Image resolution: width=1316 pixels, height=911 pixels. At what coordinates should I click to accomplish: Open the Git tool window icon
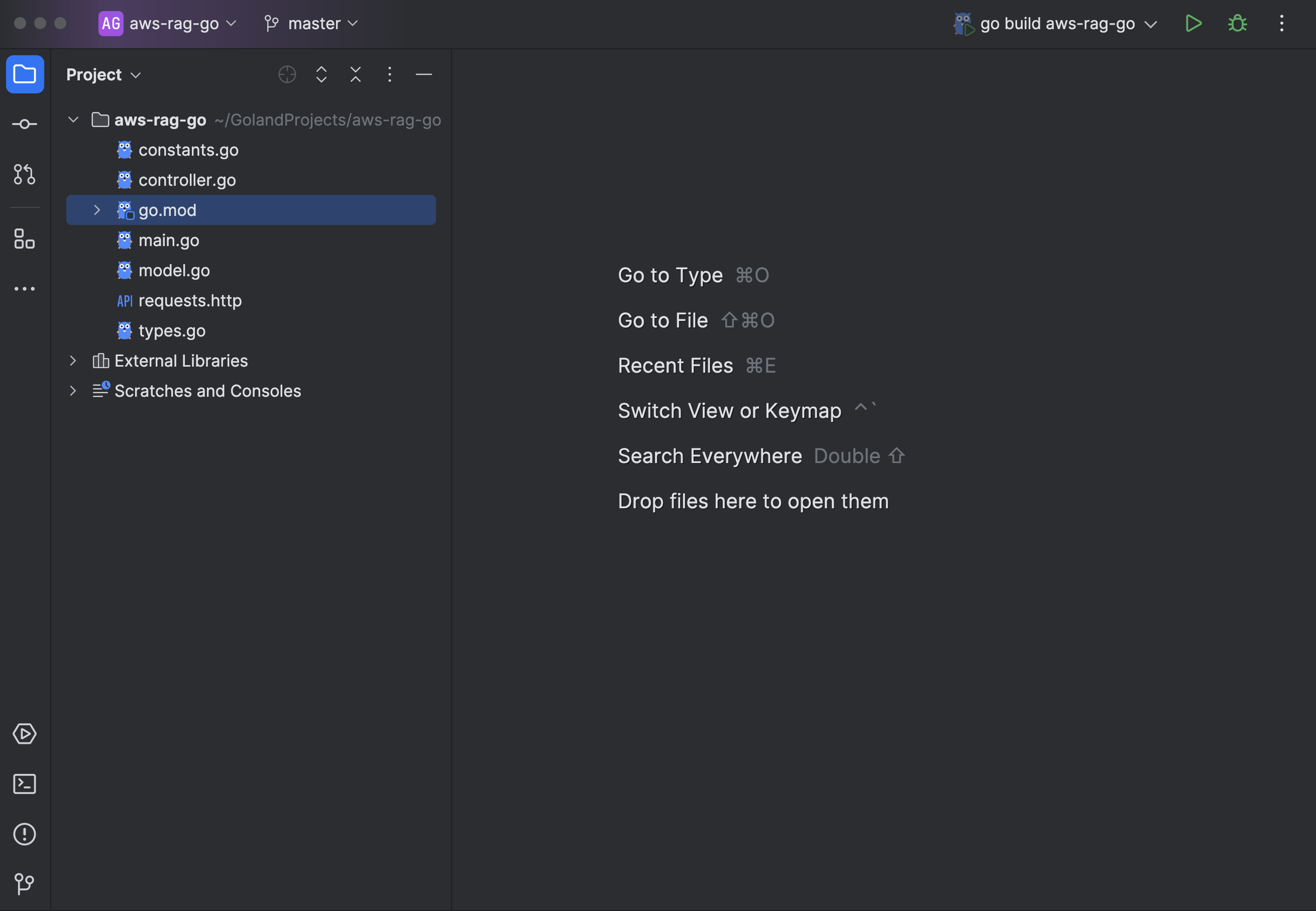coord(25,883)
